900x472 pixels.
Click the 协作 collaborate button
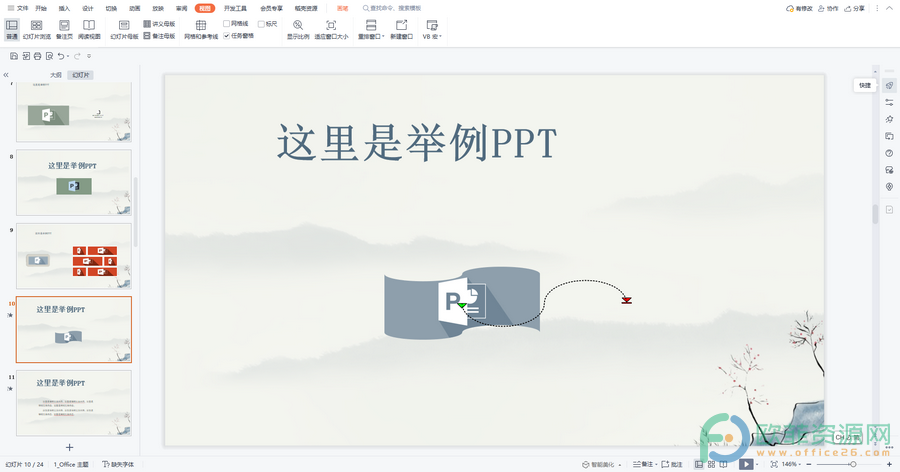coord(828,8)
